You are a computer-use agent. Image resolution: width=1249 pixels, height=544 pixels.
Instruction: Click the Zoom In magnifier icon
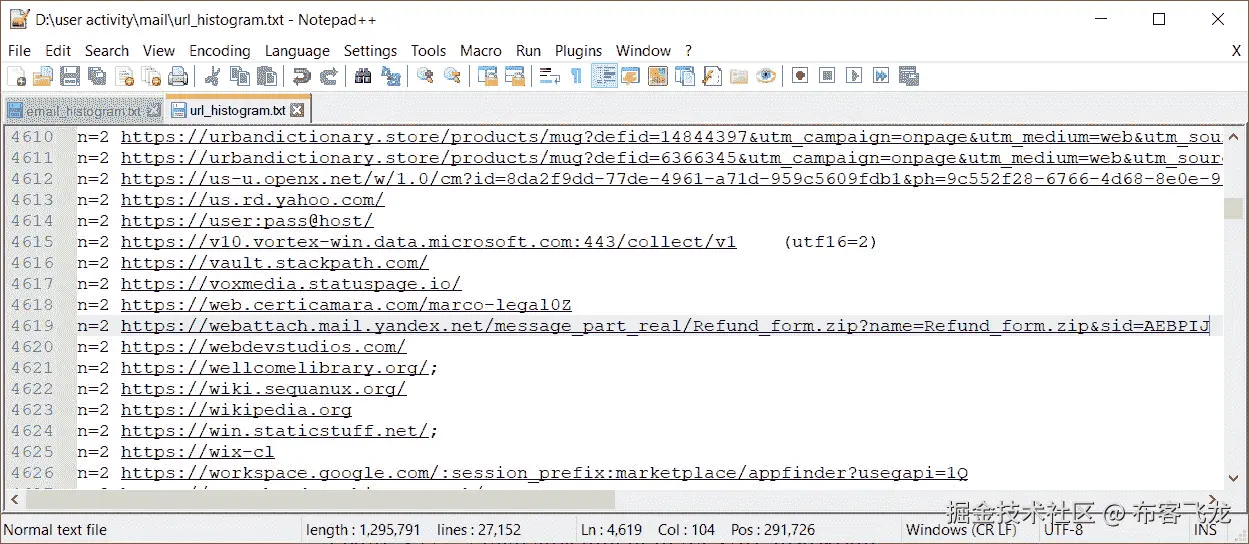point(425,76)
